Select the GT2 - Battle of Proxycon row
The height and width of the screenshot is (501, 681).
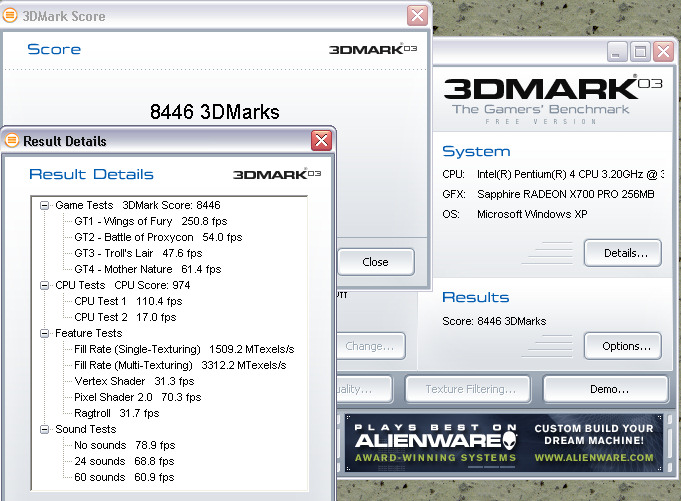pyautogui.click(x=158, y=237)
